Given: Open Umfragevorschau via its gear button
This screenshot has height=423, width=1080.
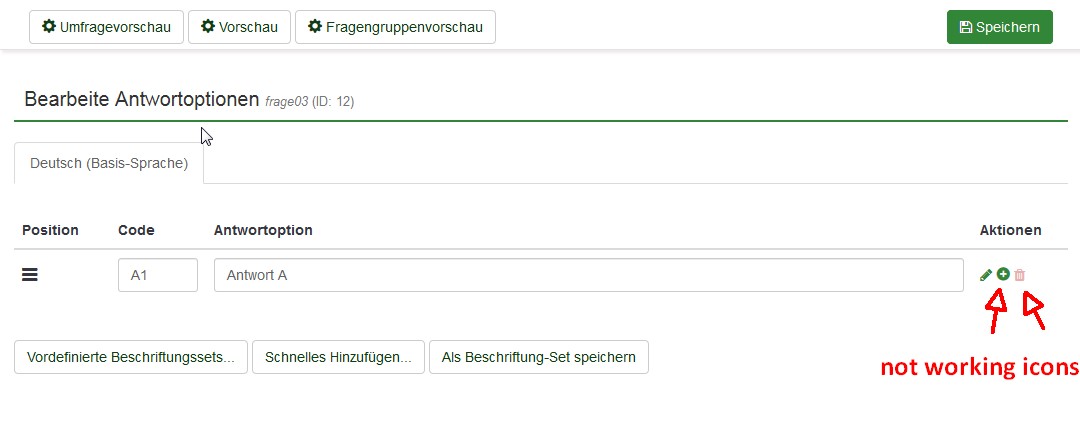Looking at the screenshot, I should (x=107, y=27).
